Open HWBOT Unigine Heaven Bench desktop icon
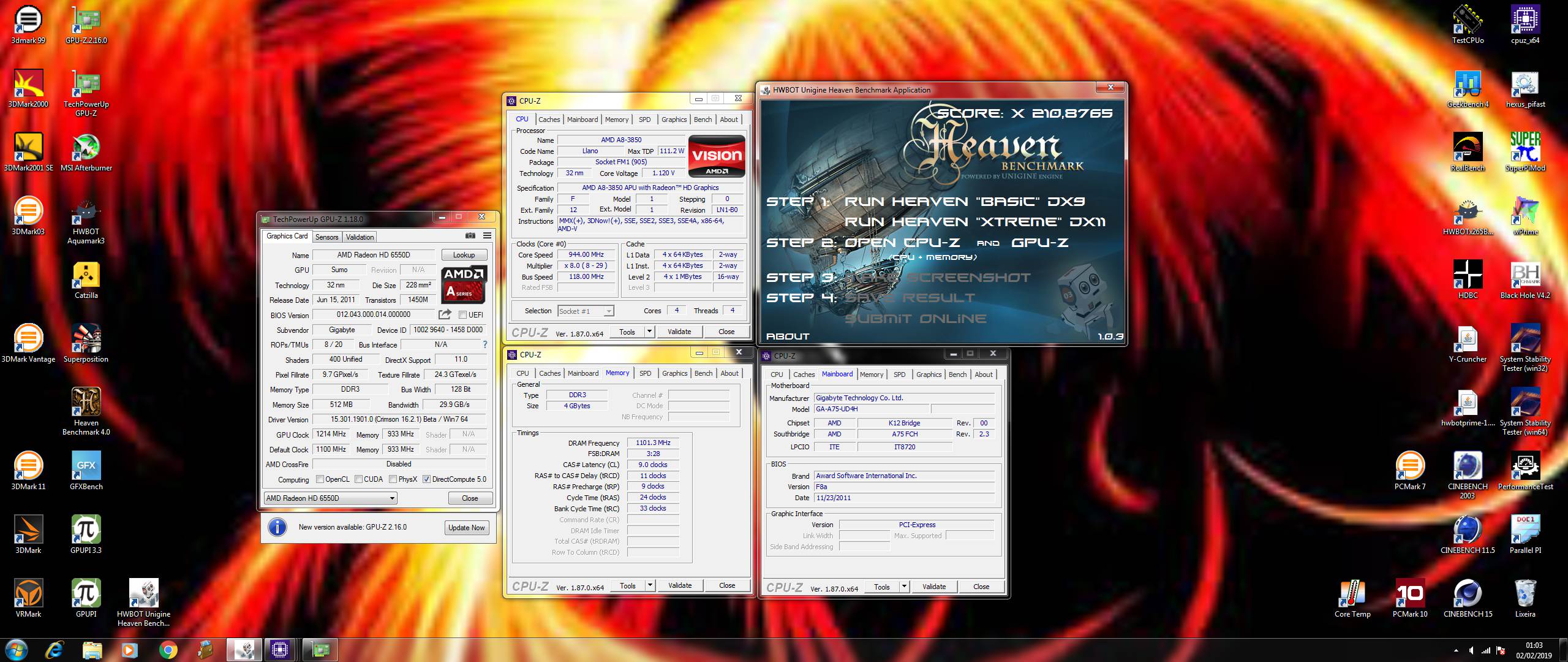 pos(143,603)
